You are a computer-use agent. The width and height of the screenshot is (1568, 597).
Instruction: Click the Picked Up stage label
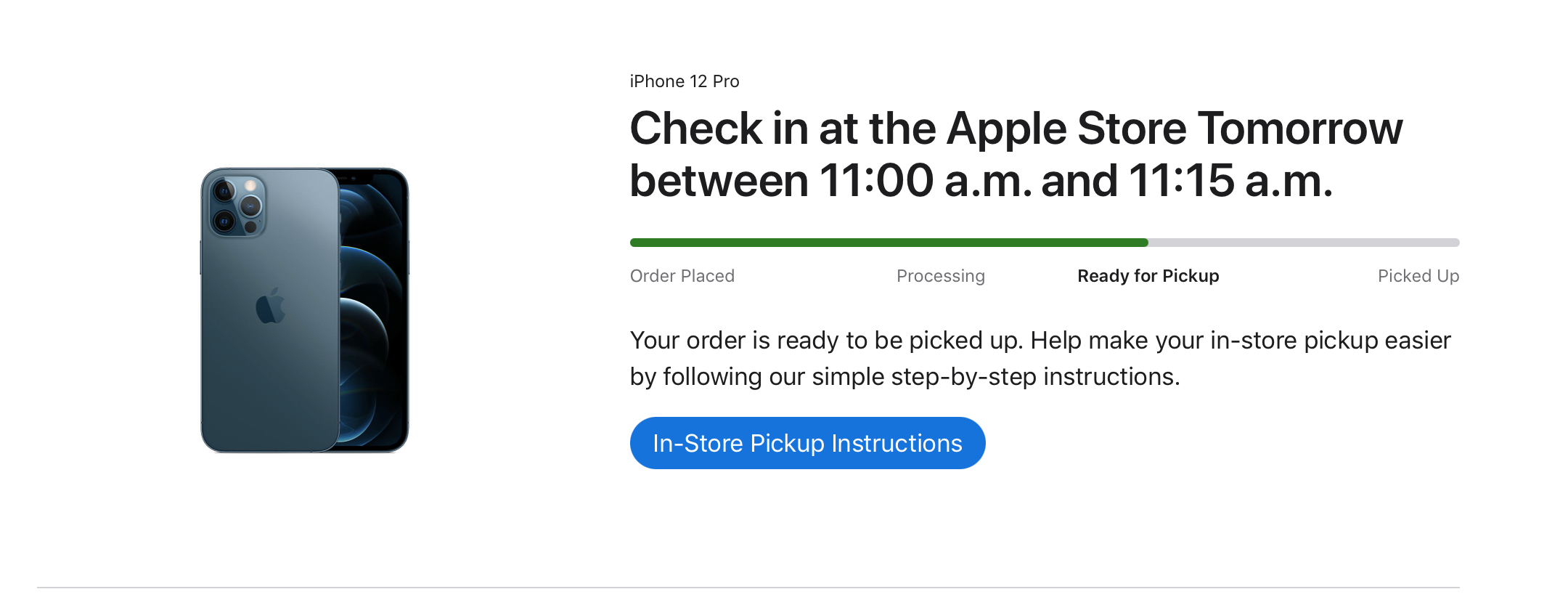pyautogui.click(x=1418, y=275)
